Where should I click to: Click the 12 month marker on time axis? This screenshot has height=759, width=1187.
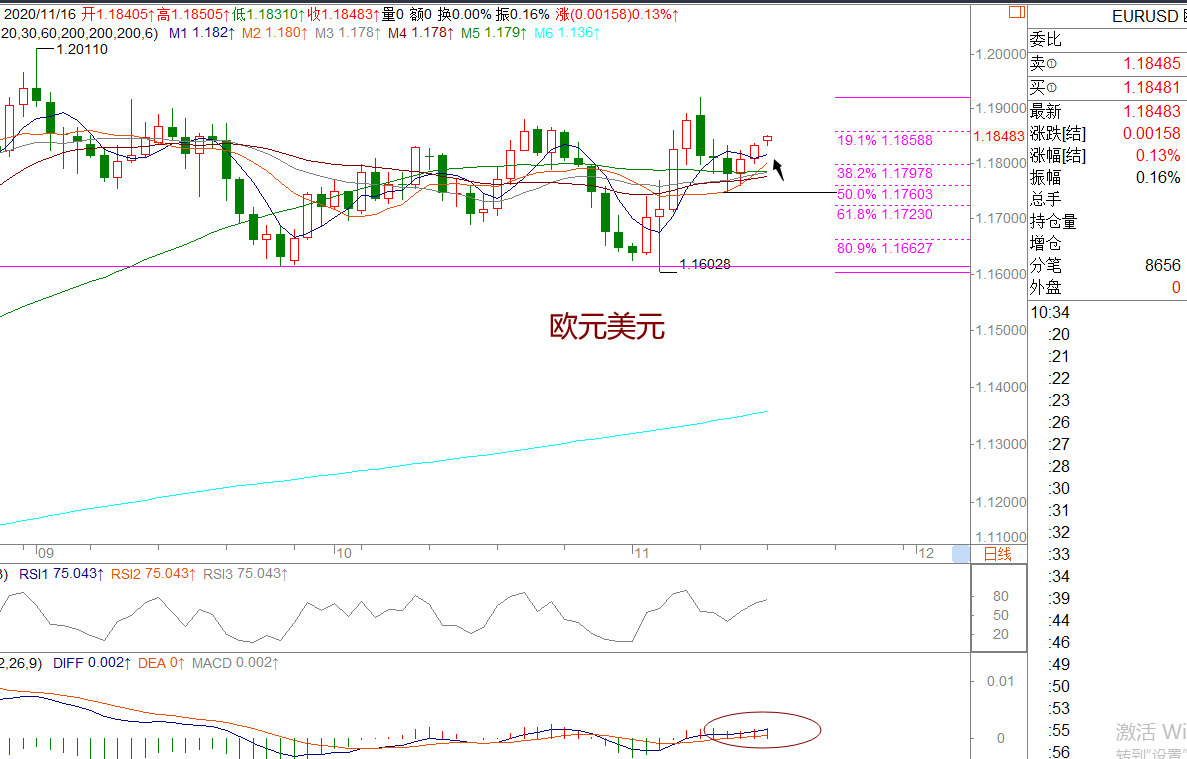927,553
